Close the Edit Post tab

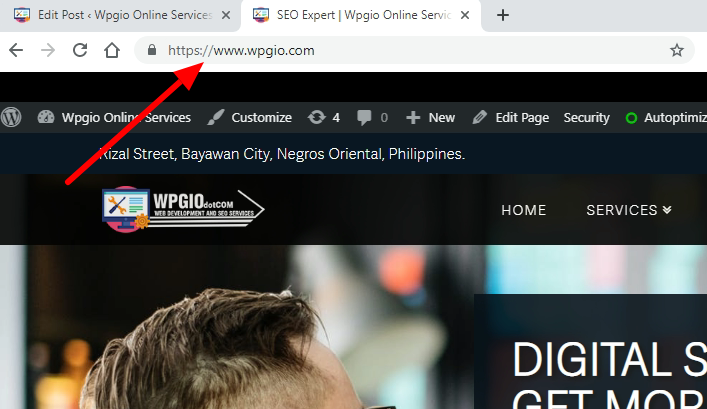[x=226, y=15]
